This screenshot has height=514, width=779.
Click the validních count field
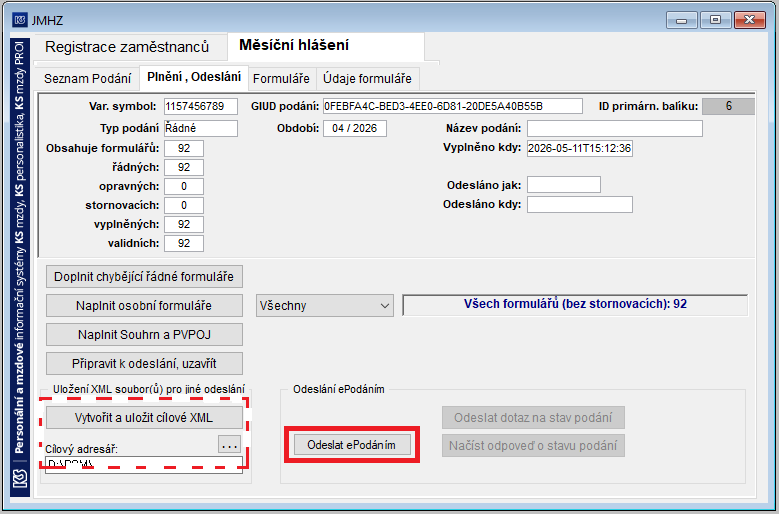click(x=184, y=243)
